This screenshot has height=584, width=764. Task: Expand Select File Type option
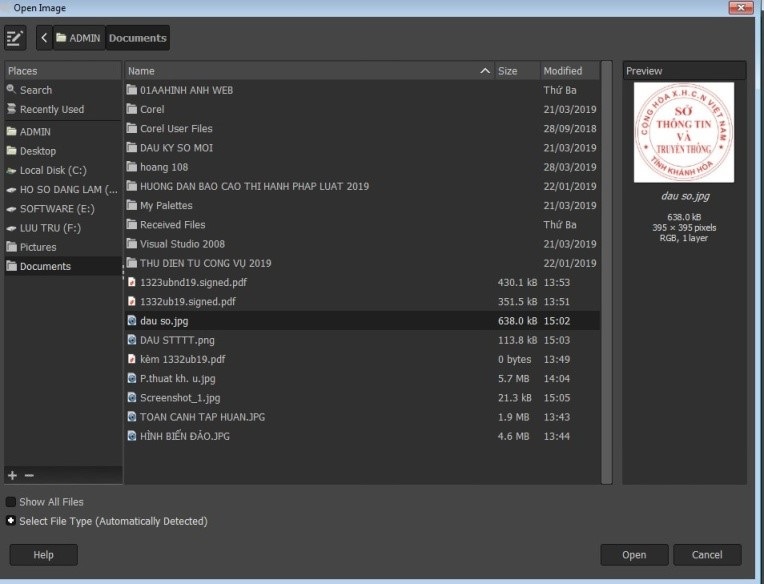click(11, 521)
